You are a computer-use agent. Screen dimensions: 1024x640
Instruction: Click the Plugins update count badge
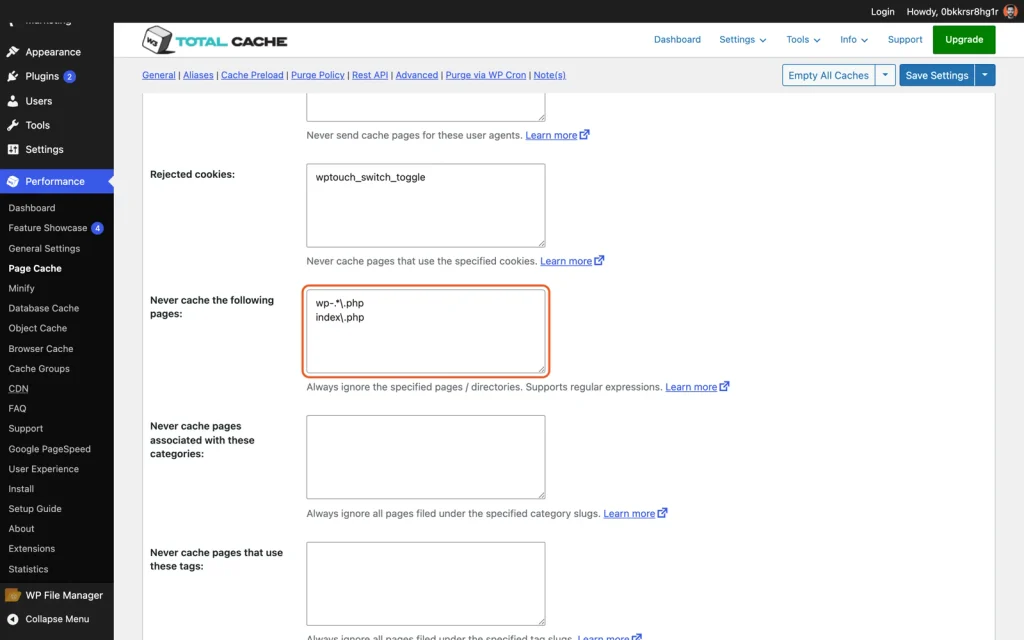tap(69, 76)
